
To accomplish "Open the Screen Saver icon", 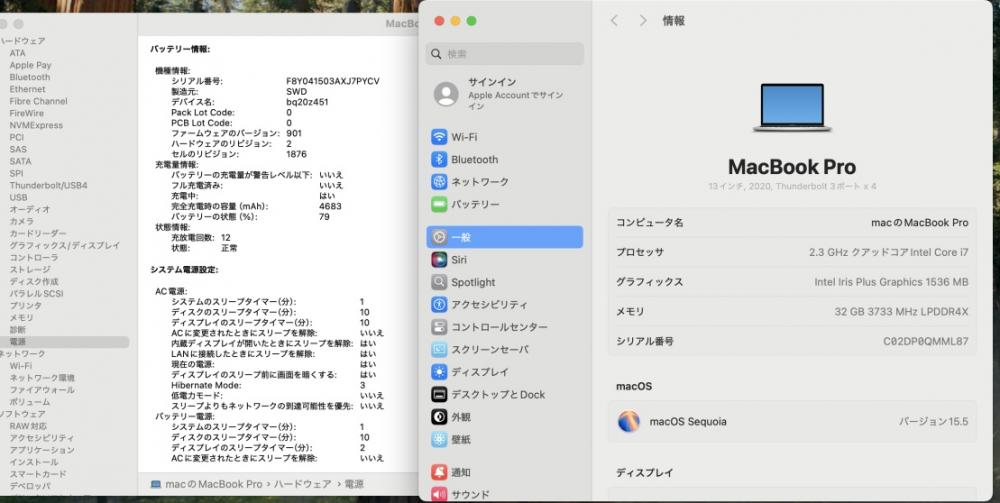I will click(x=439, y=349).
